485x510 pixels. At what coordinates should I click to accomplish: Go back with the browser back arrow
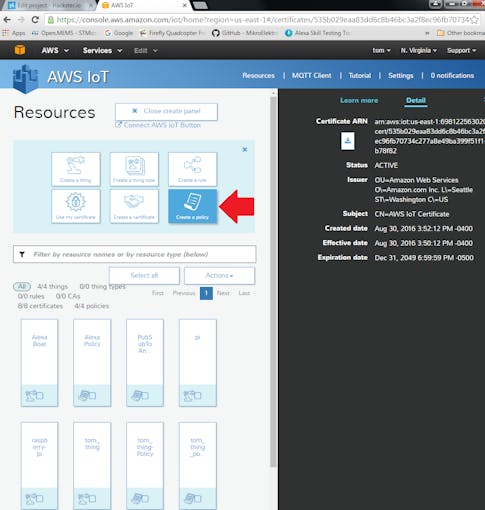point(7,20)
